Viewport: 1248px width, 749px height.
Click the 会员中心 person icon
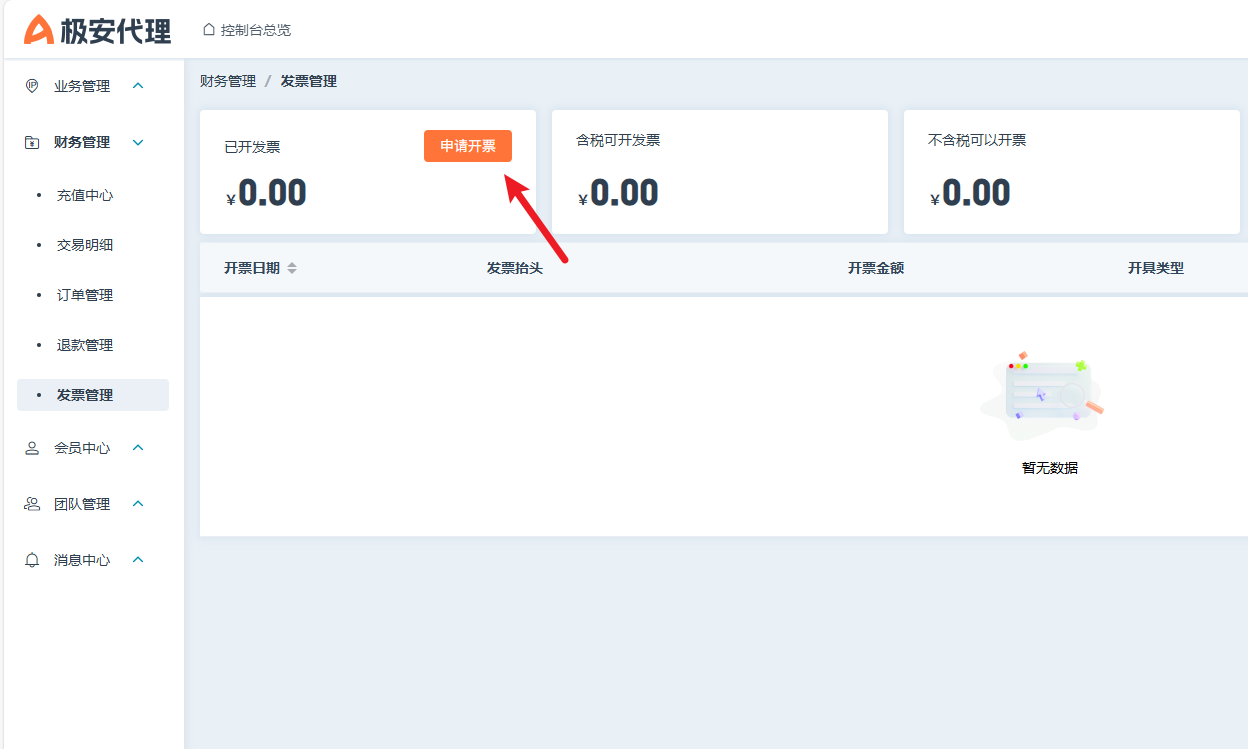tap(32, 448)
